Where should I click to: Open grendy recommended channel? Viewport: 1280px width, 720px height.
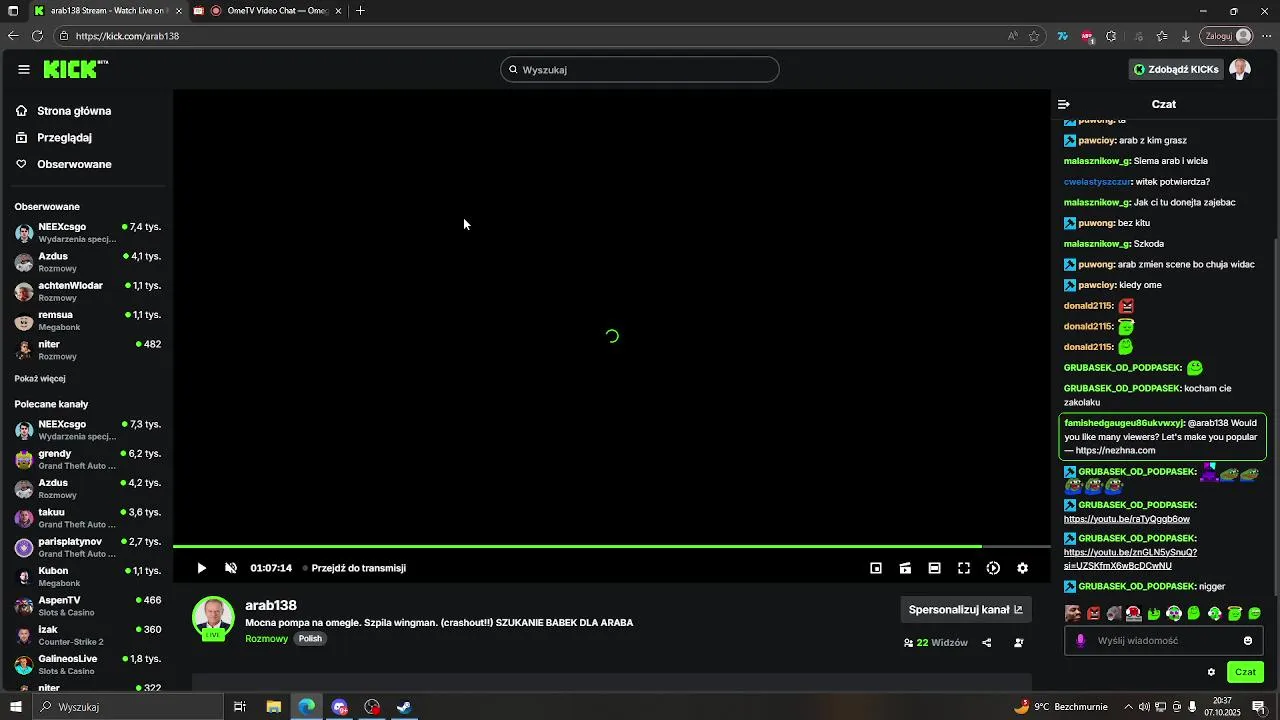point(88,459)
